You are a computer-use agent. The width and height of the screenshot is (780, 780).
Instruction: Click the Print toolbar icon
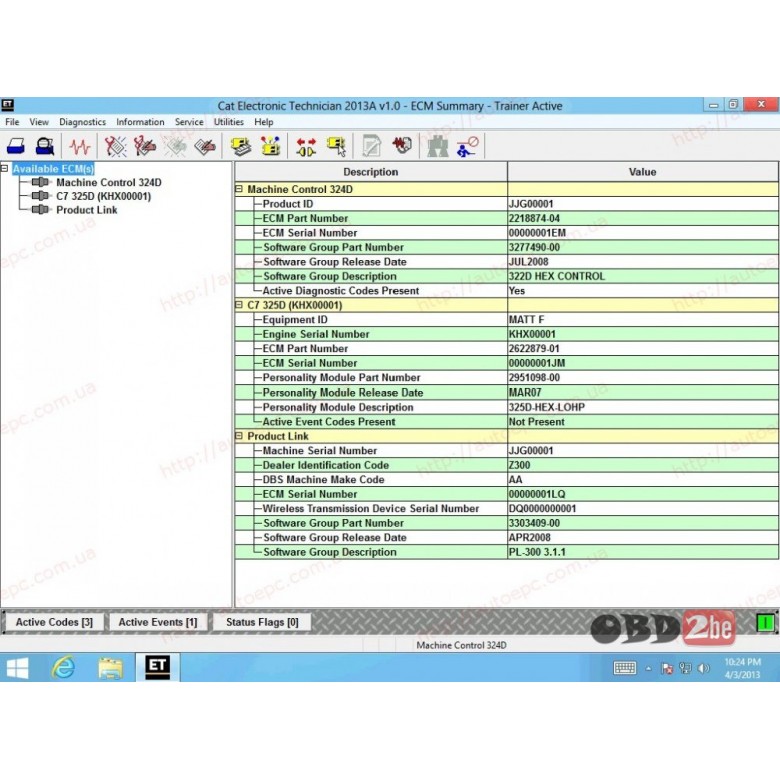[16, 146]
